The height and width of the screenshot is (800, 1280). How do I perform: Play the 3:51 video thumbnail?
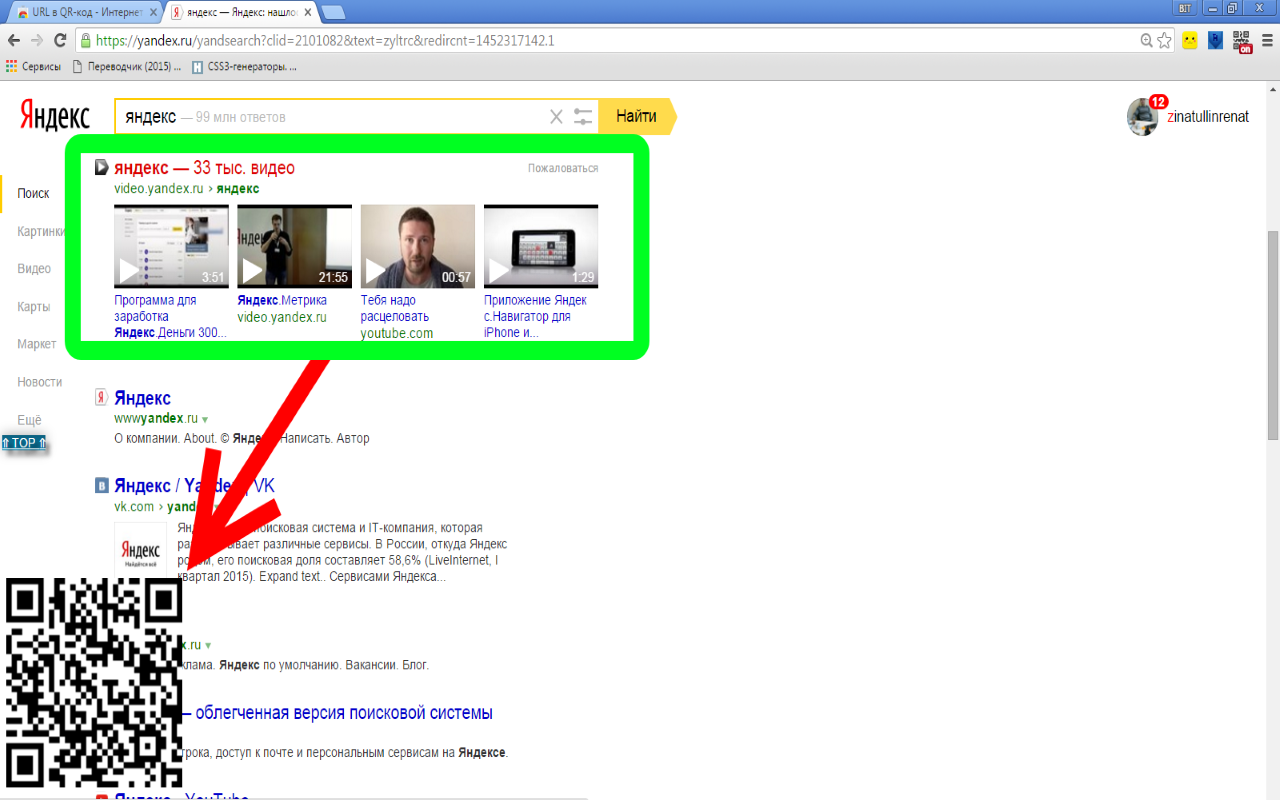coord(171,246)
